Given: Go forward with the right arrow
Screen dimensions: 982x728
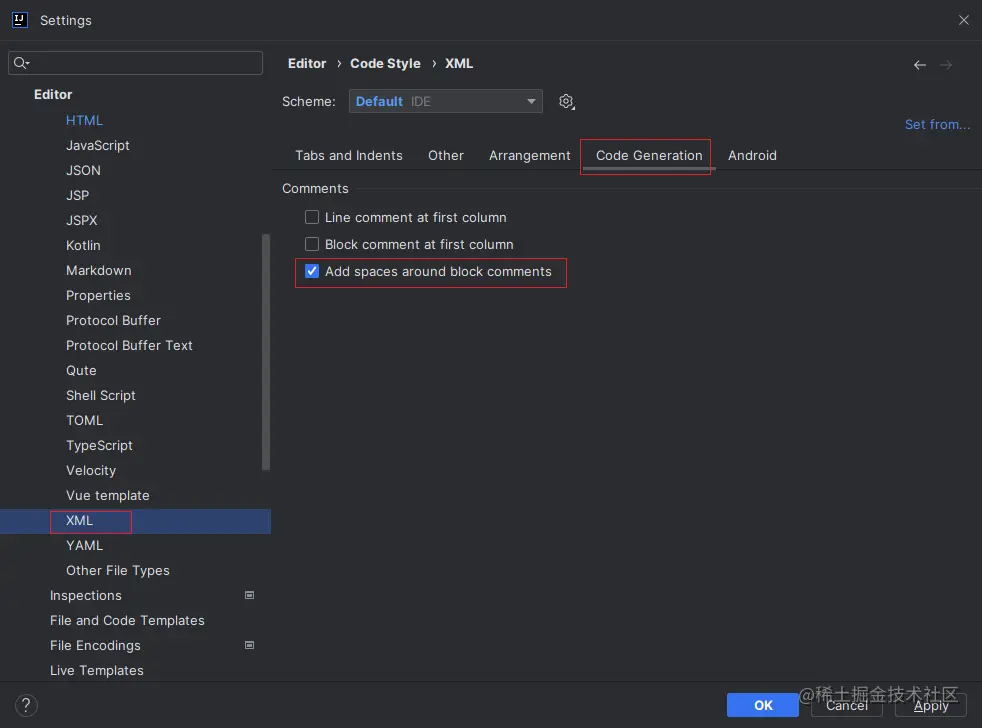Looking at the screenshot, I should [x=946, y=65].
